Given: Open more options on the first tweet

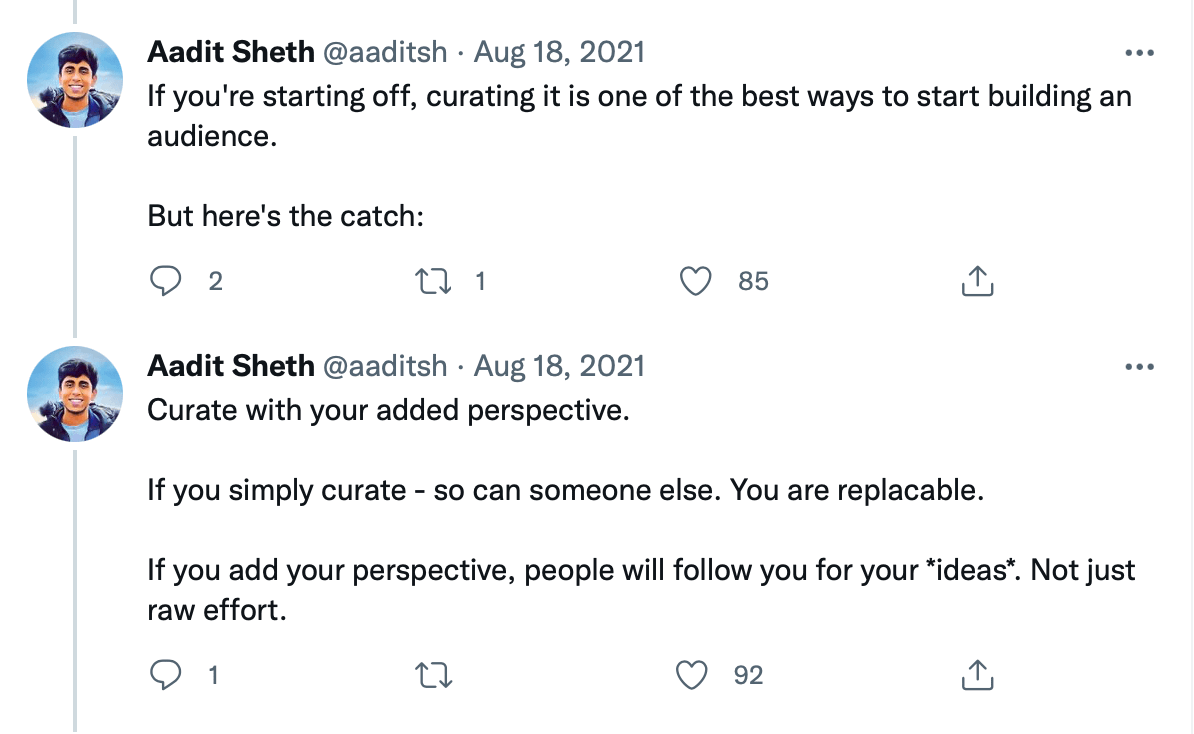Looking at the screenshot, I should coord(1139,53).
